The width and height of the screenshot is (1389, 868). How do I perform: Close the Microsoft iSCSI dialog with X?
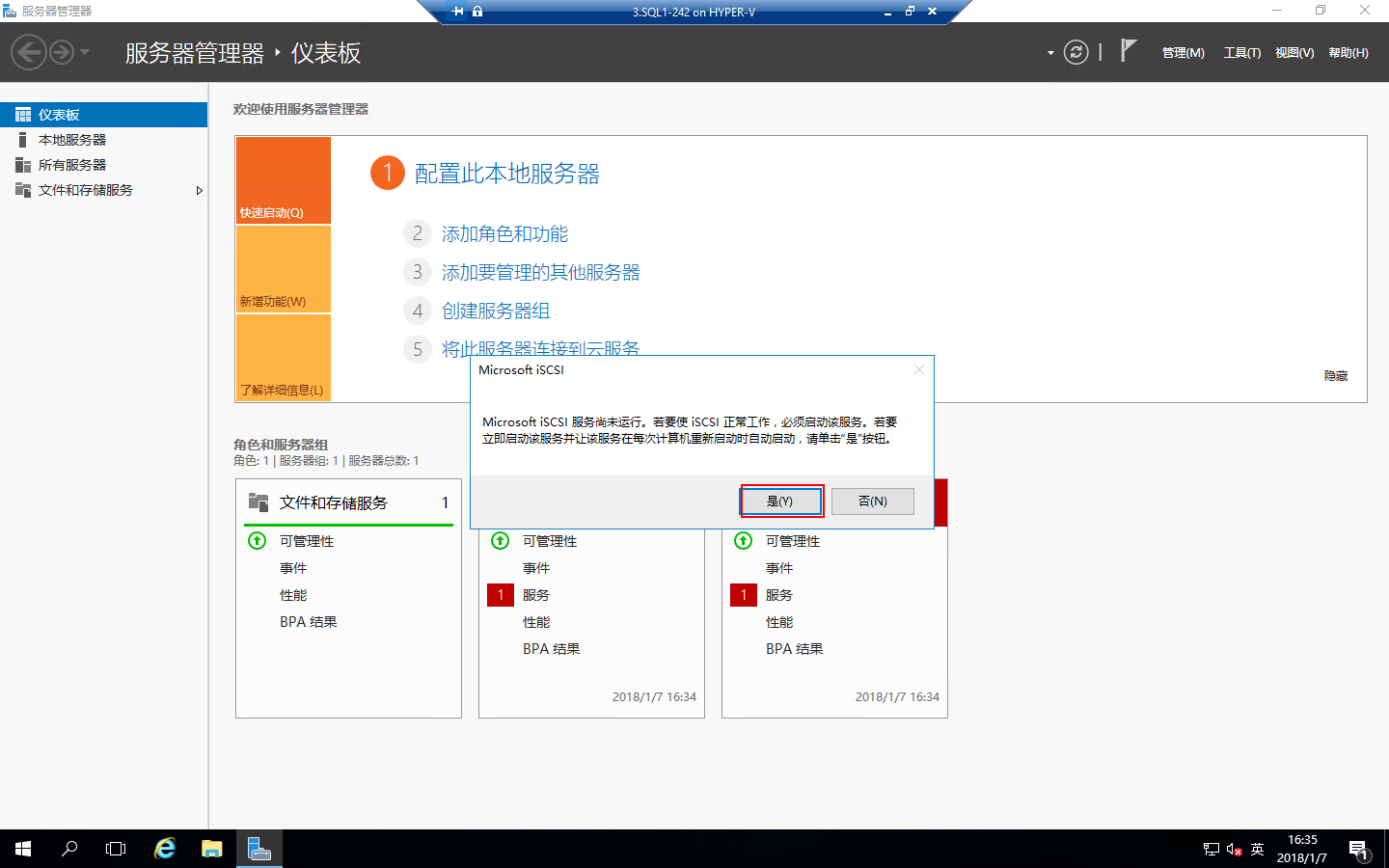[919, 369]
